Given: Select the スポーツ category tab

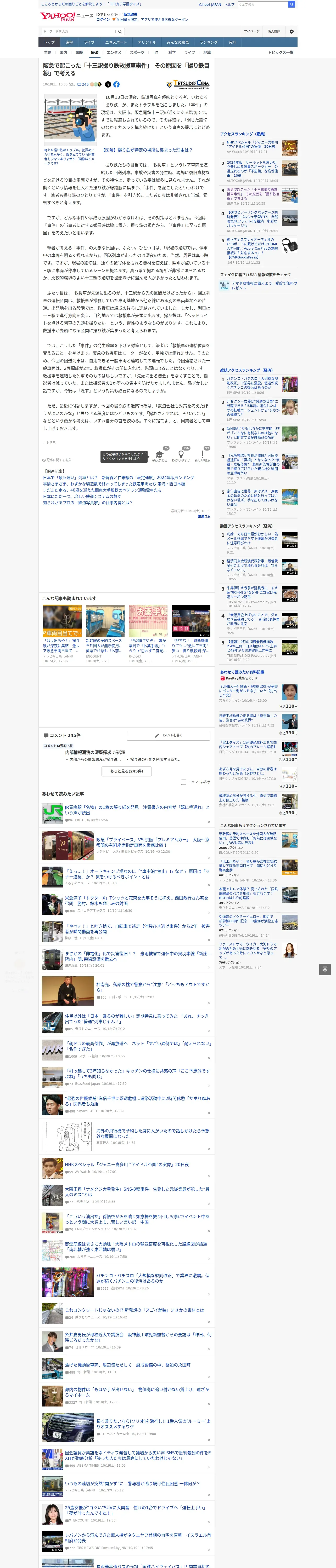Looking at the screenshot, I should tap(137, 52).
